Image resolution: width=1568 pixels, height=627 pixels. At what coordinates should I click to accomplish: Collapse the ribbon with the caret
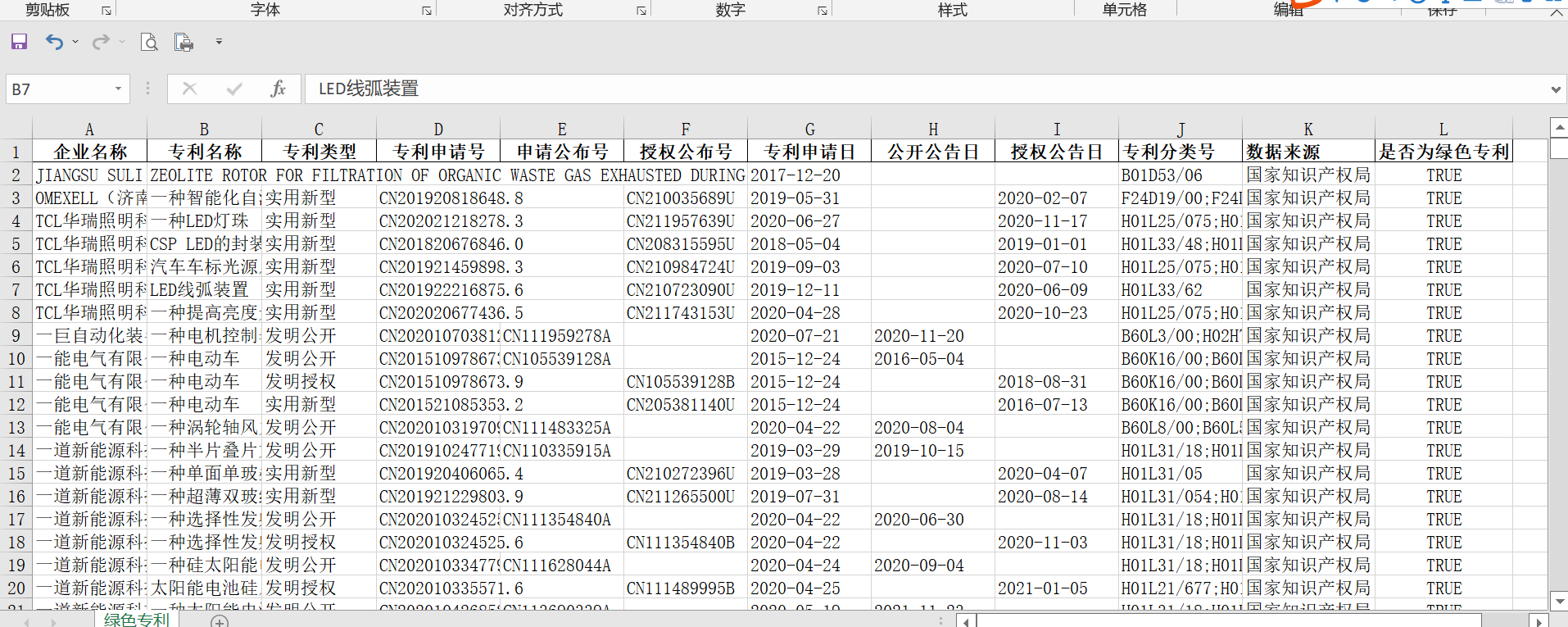tap(1556, 11)
